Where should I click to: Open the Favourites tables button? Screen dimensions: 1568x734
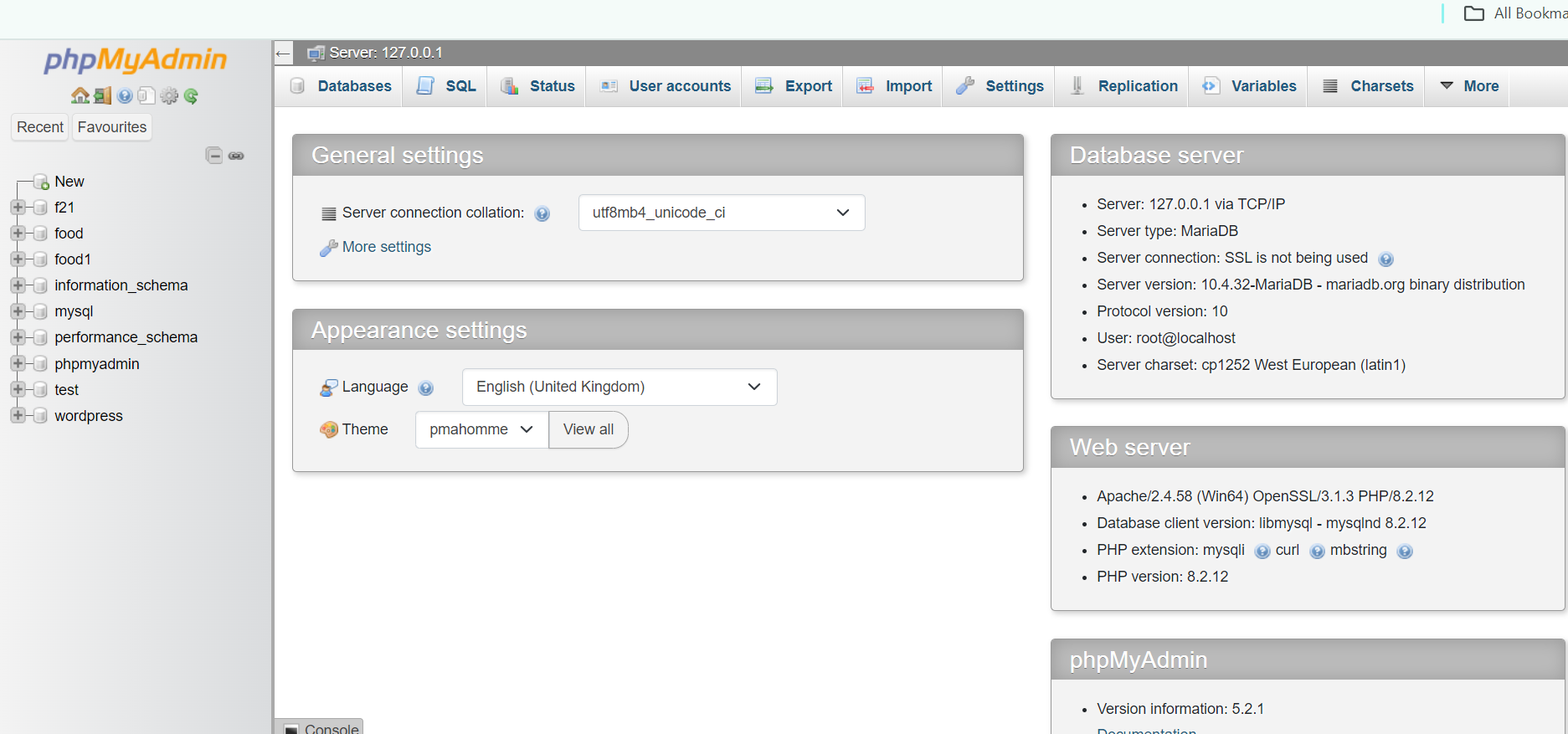click(112, 127)
